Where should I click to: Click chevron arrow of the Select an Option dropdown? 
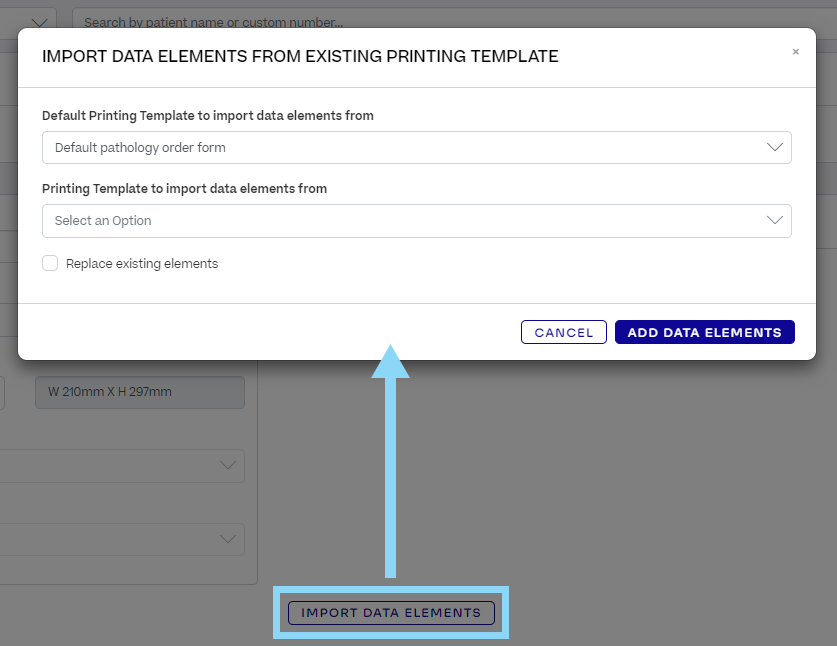(x=775, y=221)
